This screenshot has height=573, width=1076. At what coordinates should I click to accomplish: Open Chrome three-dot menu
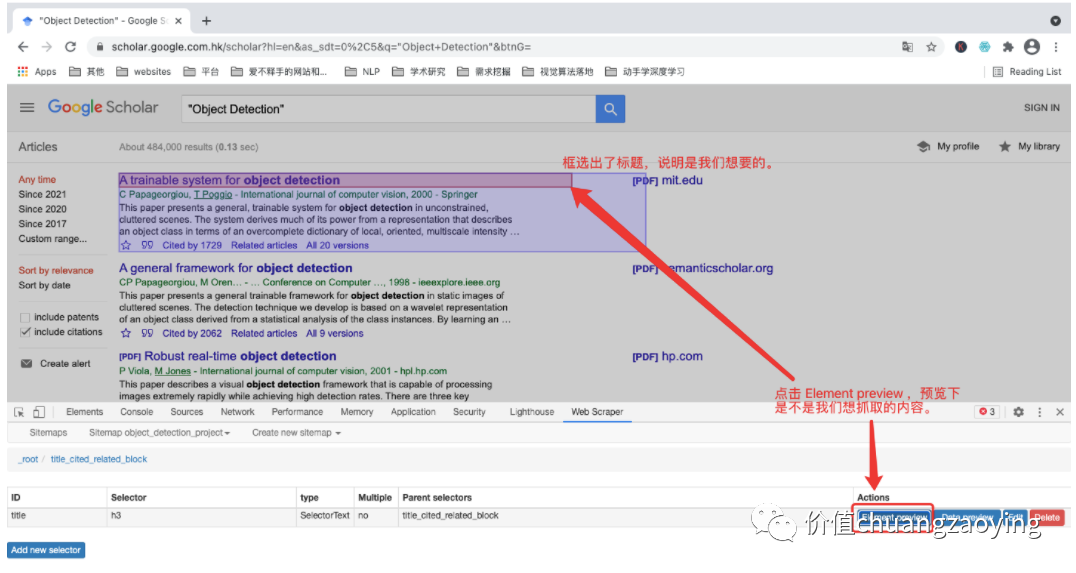[x=1056, y=47]
